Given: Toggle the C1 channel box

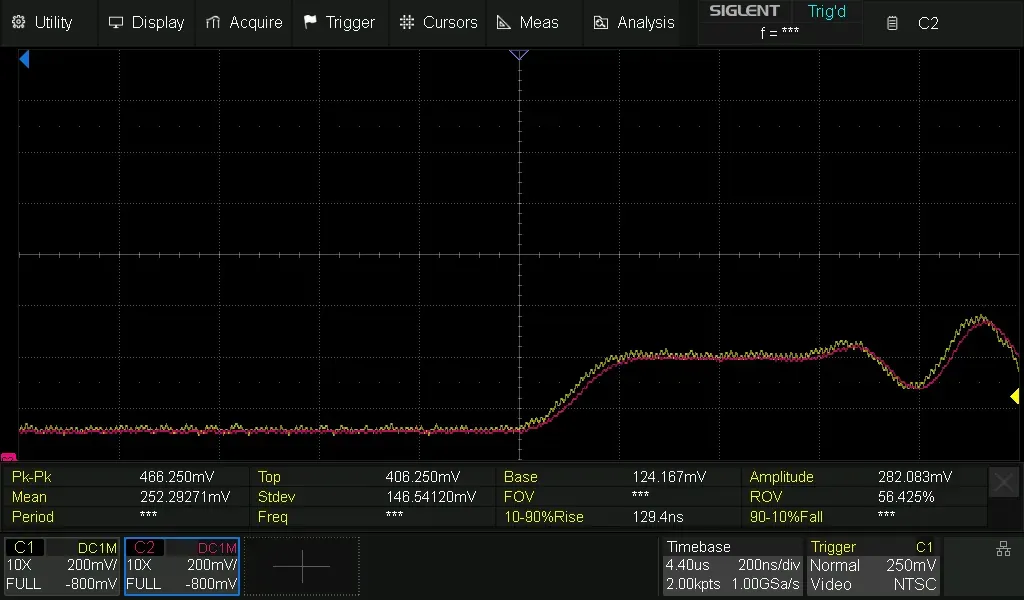Looking at the screenshot, I should click(x=62, y=566).
